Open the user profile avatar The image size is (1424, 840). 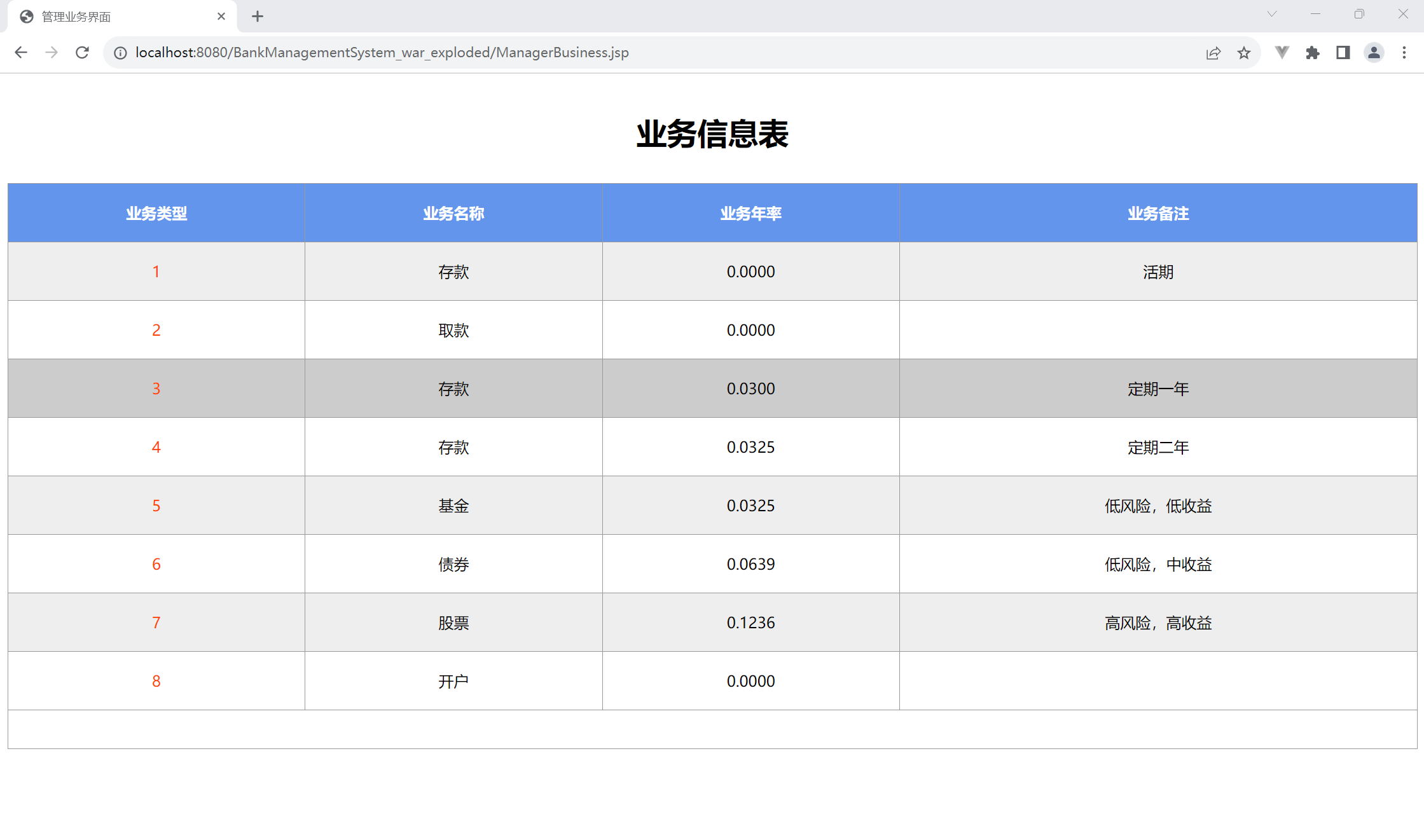pos(1374,53)
